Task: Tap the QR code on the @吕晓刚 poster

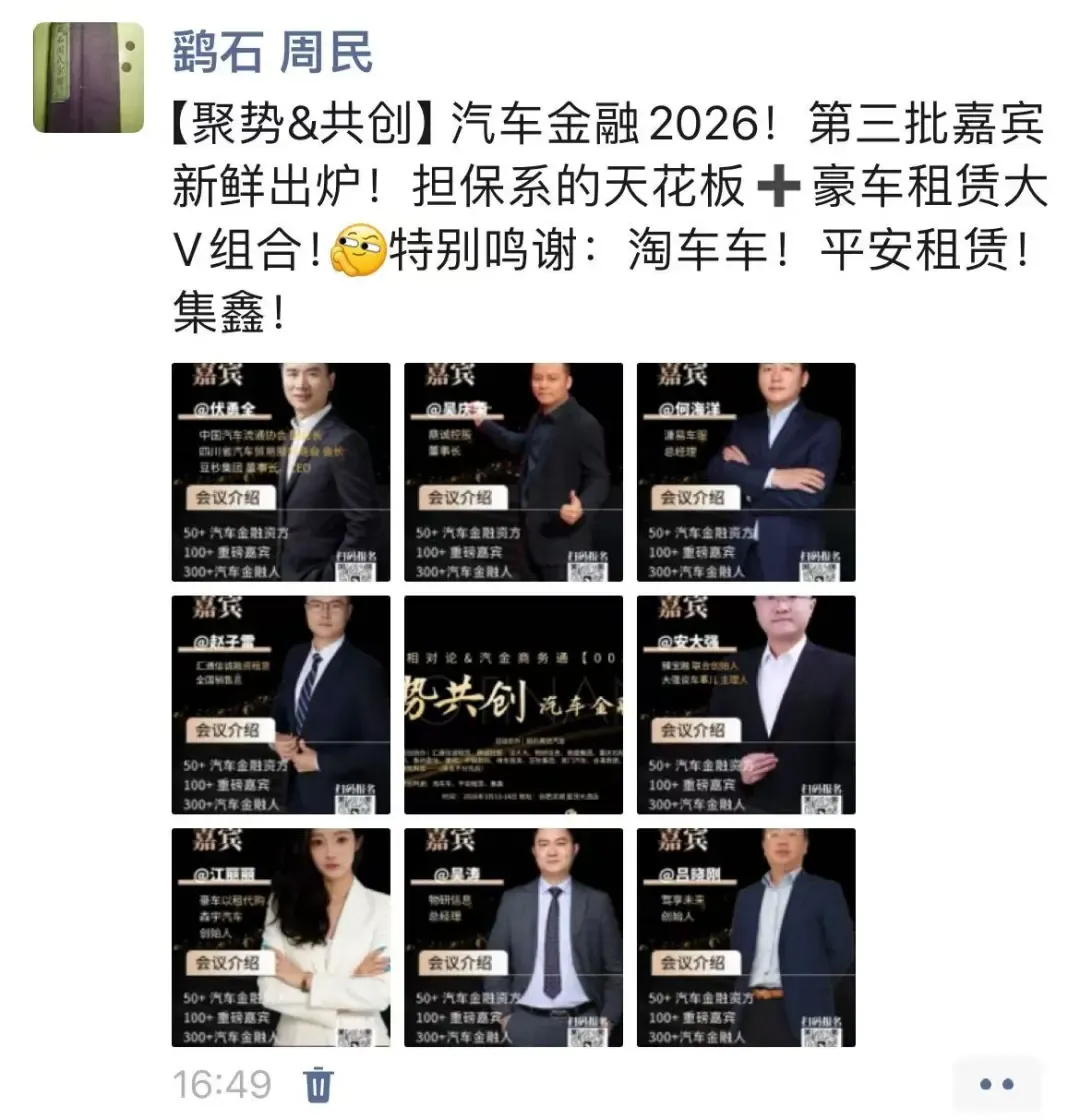Action: [x=821, y=1037]
